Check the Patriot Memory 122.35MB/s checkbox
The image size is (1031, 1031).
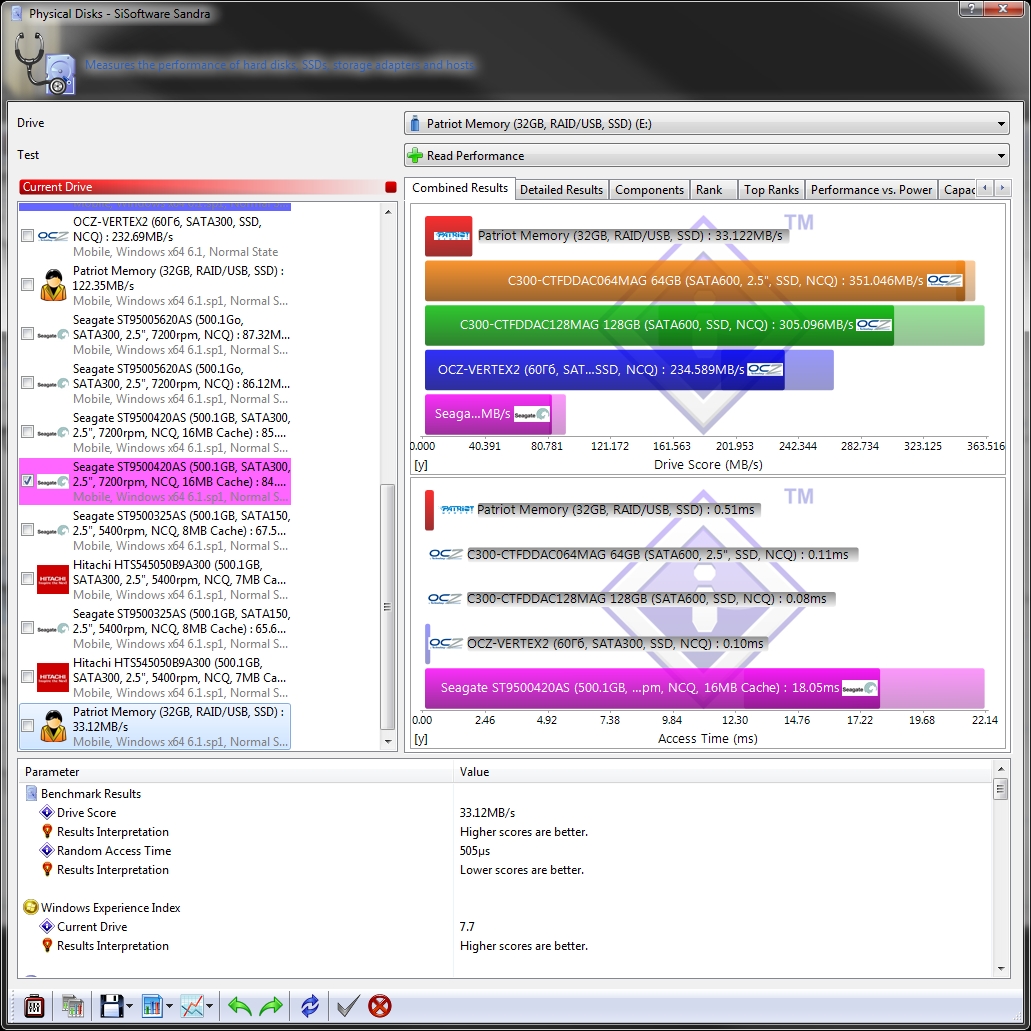coord(27,285)
